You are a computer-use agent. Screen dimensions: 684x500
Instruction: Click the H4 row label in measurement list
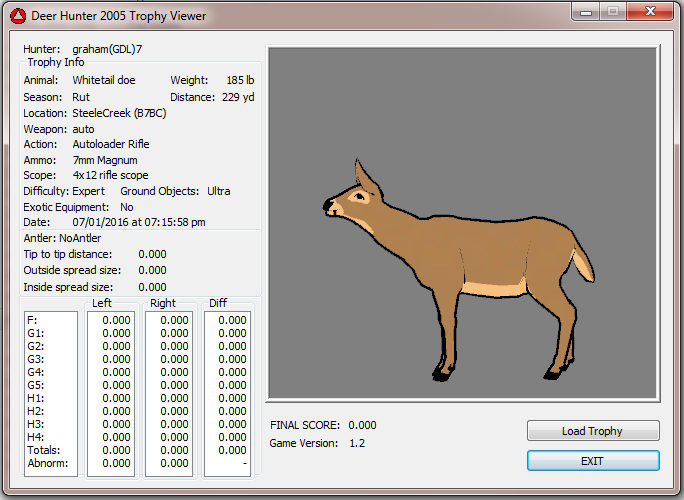36,437
